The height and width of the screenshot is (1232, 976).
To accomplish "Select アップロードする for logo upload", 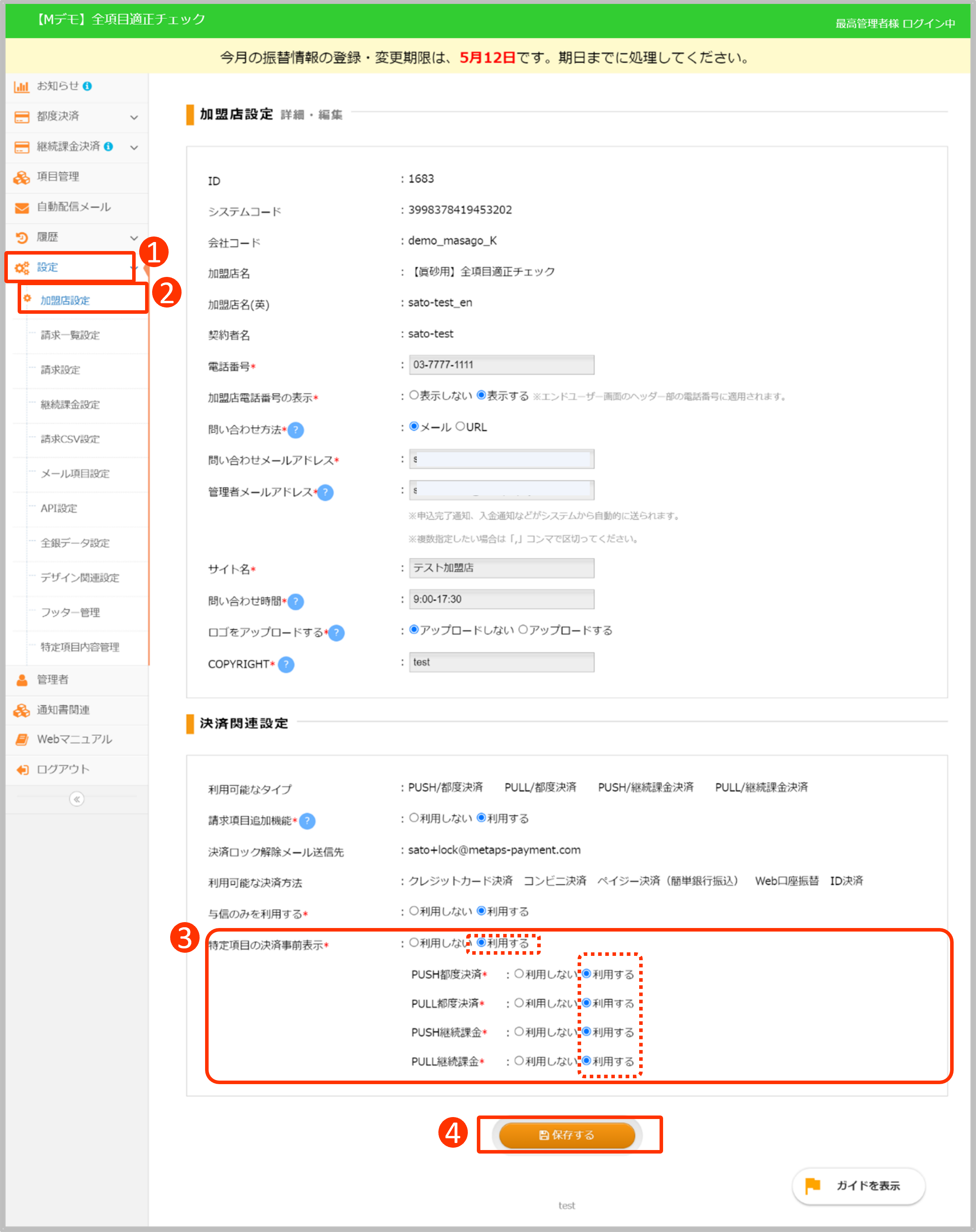I will click(523, 630).
